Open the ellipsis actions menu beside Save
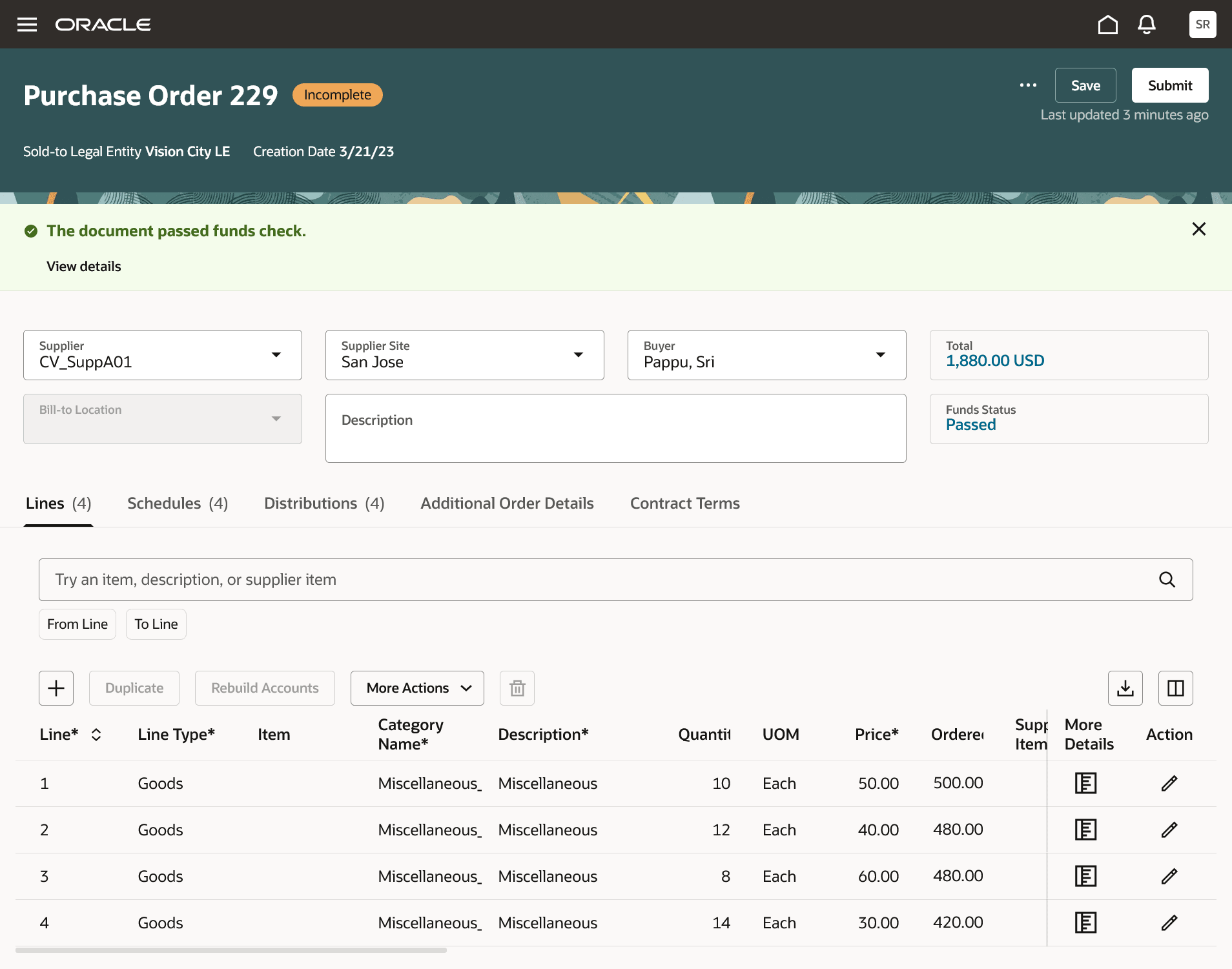1232x969 pixels. (x=1027, y=85)
